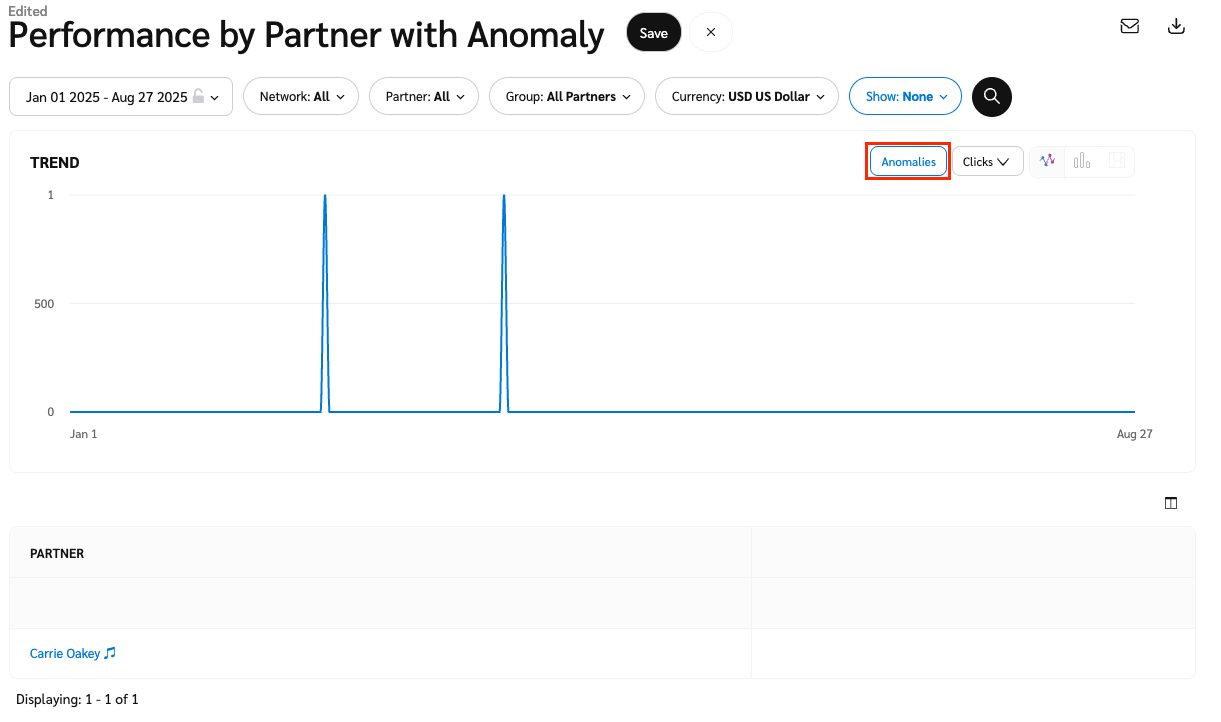Discard edits with the X button

[x=711, y=33]
